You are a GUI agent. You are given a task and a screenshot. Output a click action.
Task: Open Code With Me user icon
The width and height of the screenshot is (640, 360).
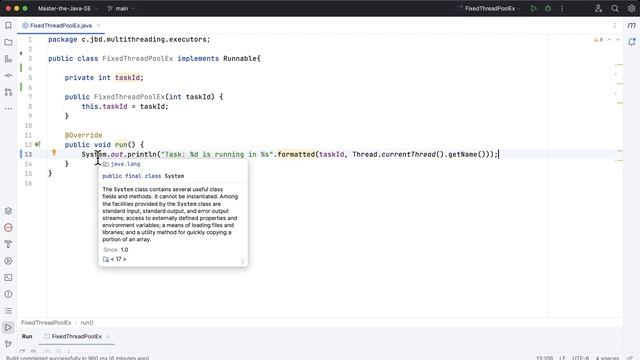(598, 8)
